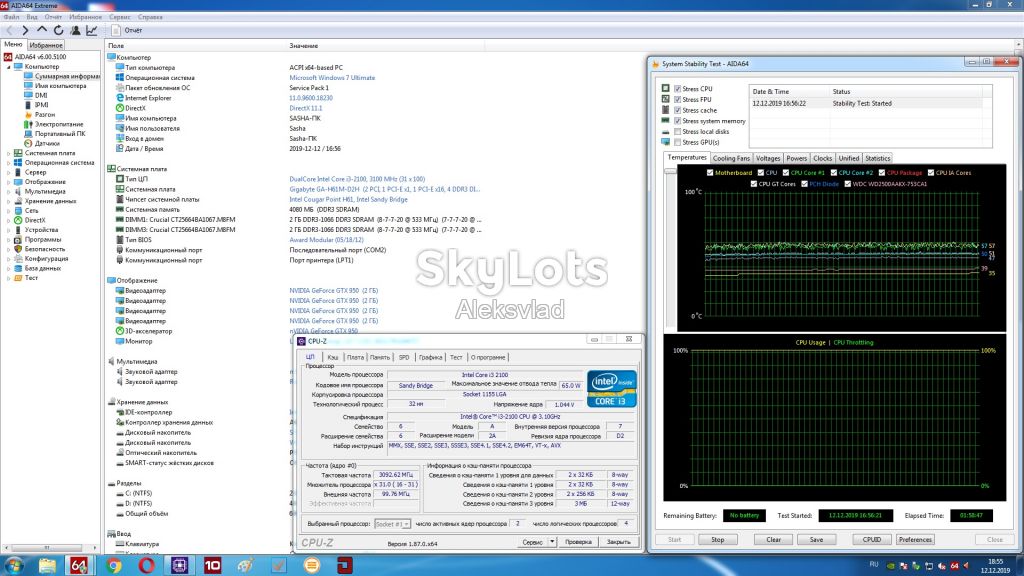
Task: Uncheck the Stress CPU checkbox
Action: click(678, 89)
